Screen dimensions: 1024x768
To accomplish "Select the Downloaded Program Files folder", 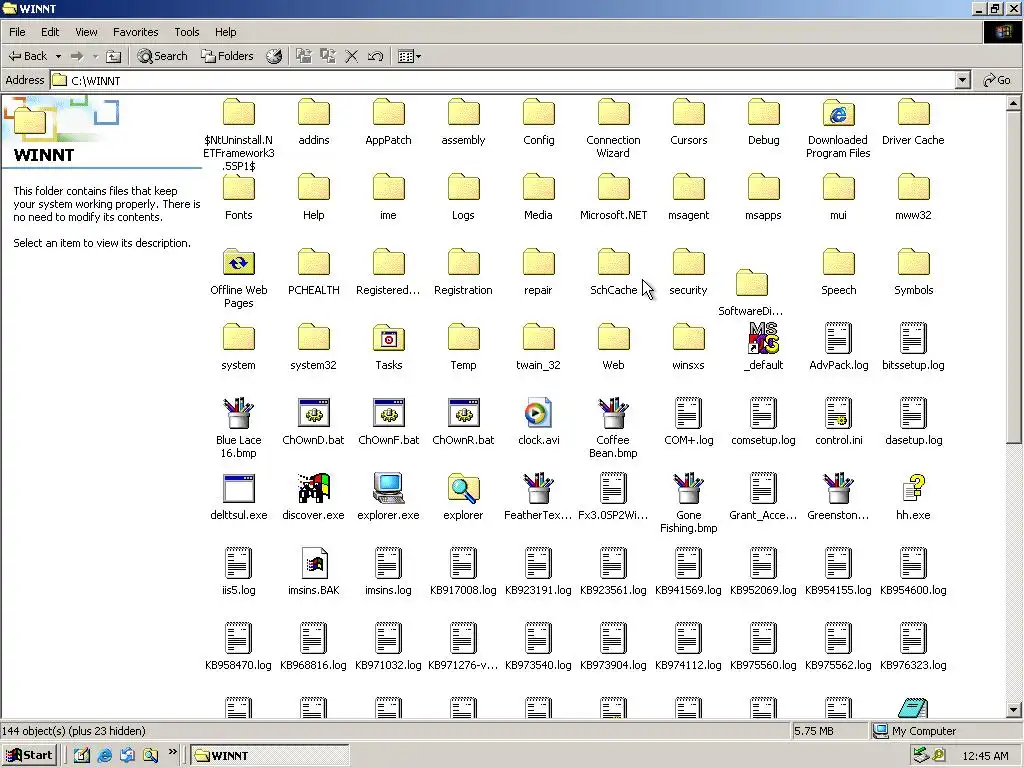I will tap(838, 129).
